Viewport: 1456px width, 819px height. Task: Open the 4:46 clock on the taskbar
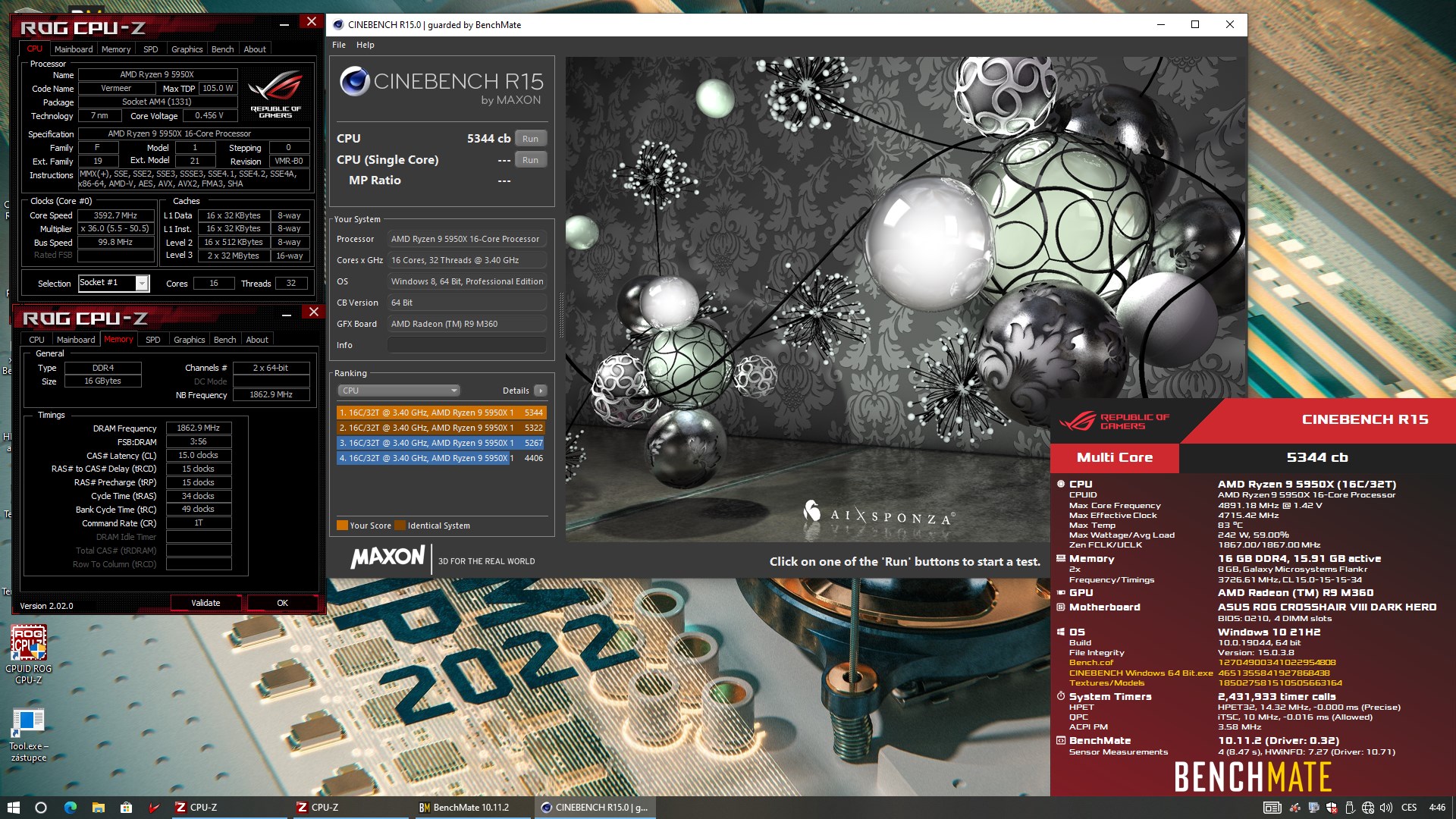coord(1437,808)
